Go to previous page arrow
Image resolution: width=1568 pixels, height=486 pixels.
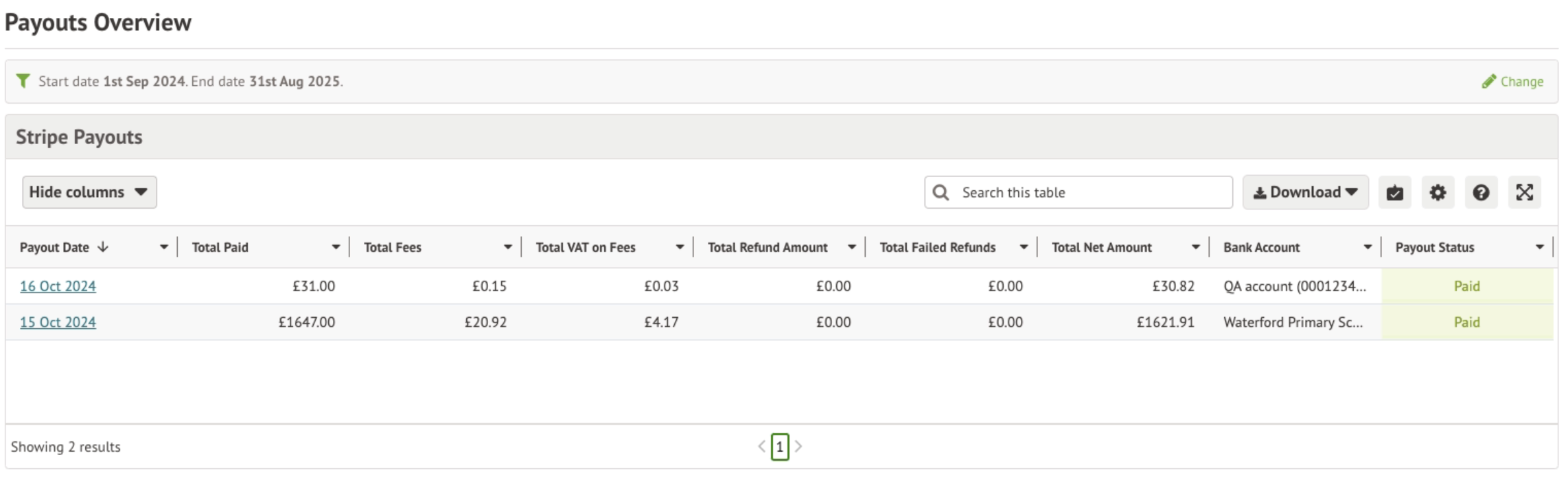[x=761, y=447]
